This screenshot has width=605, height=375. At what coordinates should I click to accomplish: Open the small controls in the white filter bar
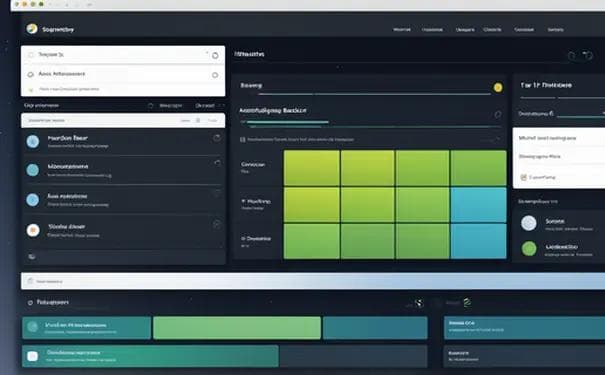tap(198, 120)
